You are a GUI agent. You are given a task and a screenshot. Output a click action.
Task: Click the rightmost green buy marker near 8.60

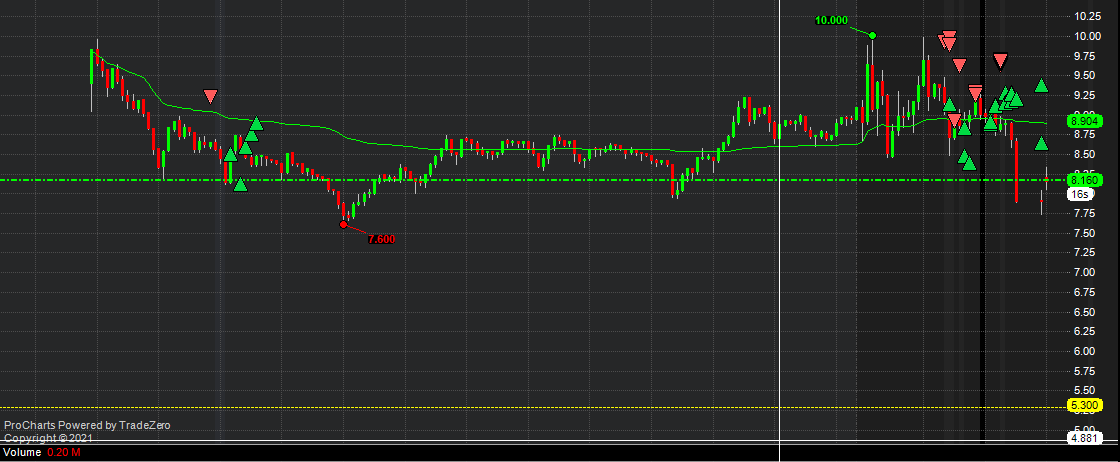pos(1041,144)
